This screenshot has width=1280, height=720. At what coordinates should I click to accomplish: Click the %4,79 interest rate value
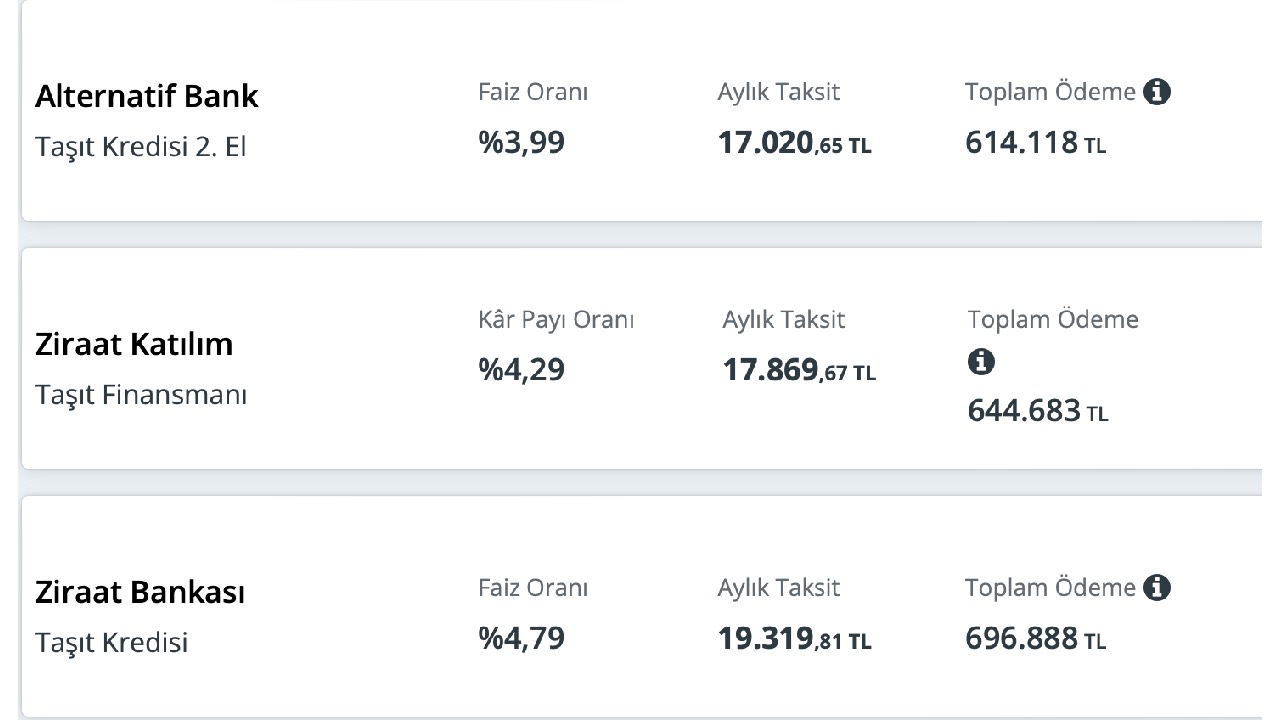[521, 639]
